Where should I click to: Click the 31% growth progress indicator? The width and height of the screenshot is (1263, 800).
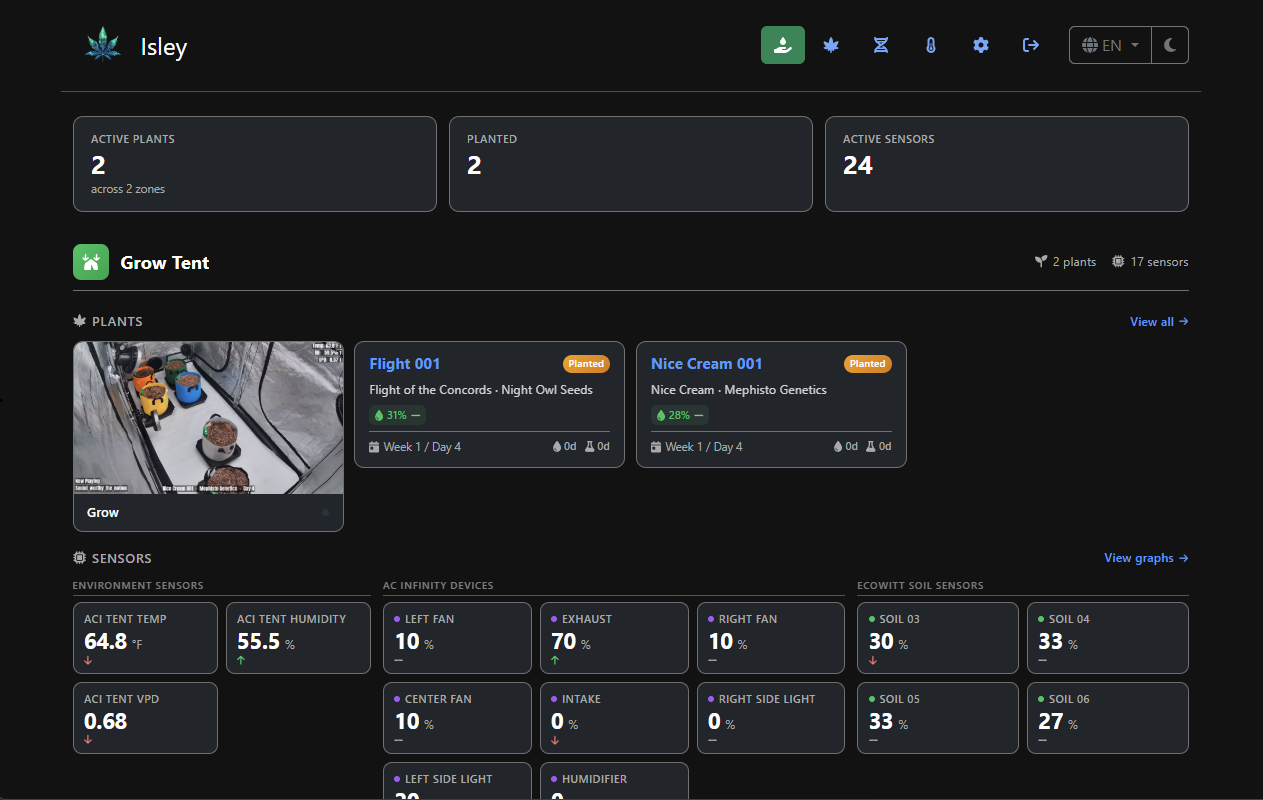click(x=397, y=414)
